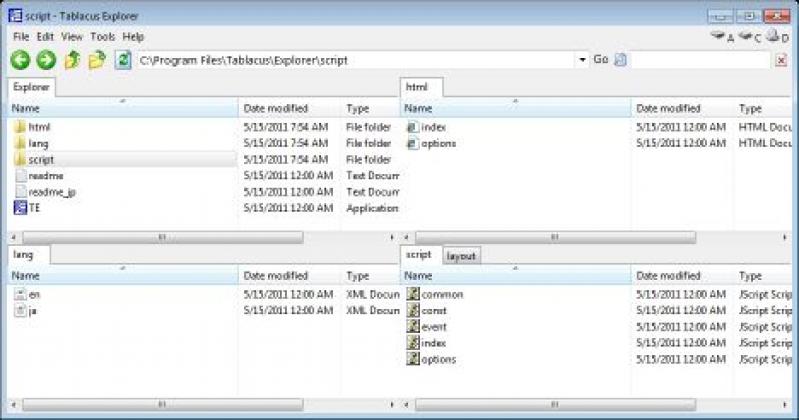Screen dimensions: 799x420
Task: Select the event JScript file icon
Action: click(413, 327)
